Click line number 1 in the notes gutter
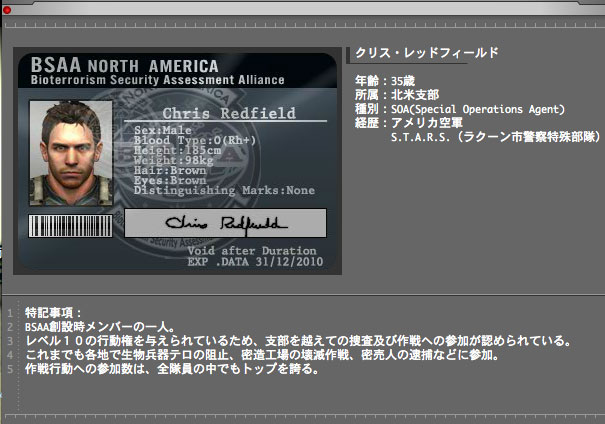 tap(10, 313)
